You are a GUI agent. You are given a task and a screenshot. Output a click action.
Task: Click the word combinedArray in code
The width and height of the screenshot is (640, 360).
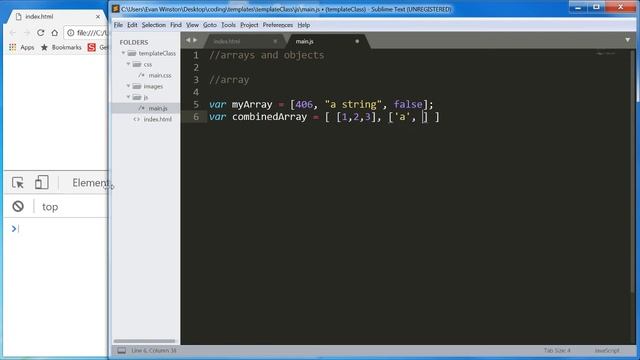pos(269,117)
